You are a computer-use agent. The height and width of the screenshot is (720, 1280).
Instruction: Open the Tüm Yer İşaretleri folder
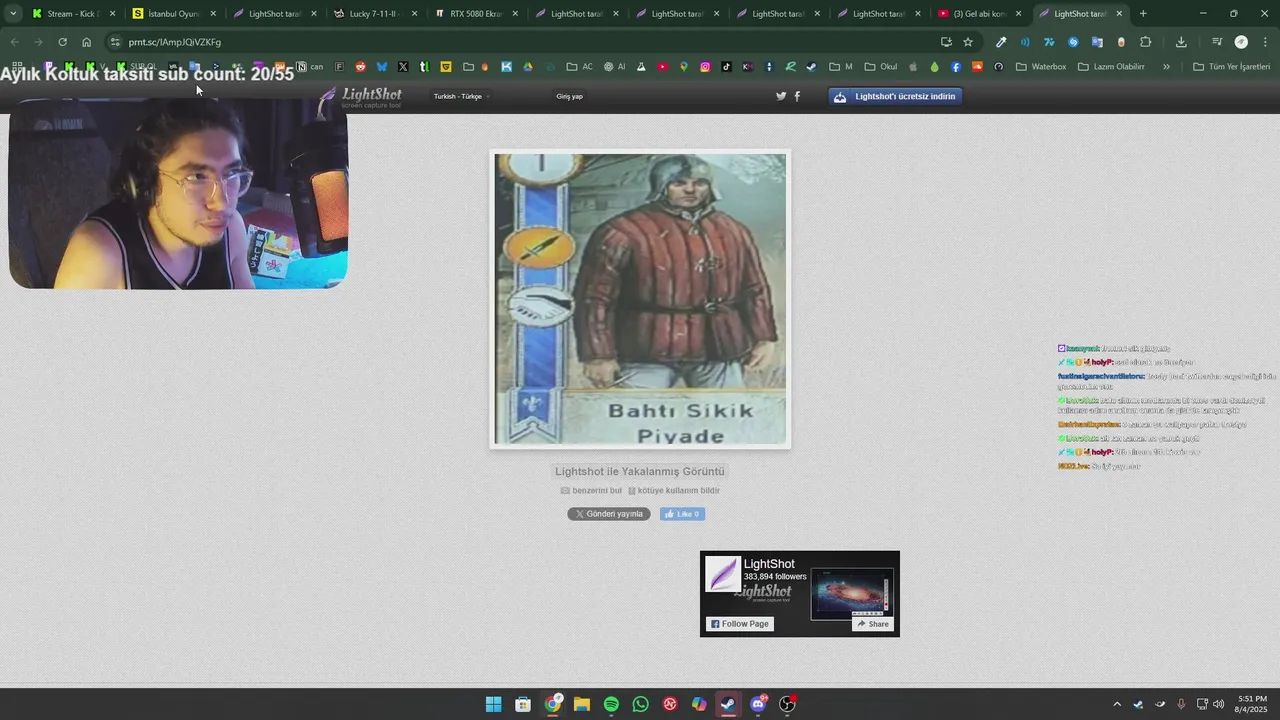pos(1233,67)
